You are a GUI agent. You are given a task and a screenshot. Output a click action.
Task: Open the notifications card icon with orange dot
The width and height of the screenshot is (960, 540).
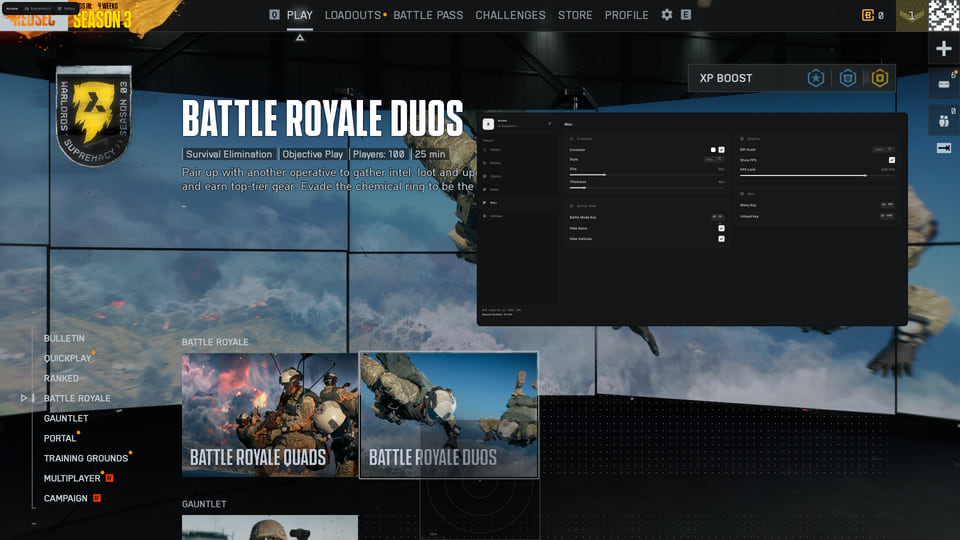point(943,84)
